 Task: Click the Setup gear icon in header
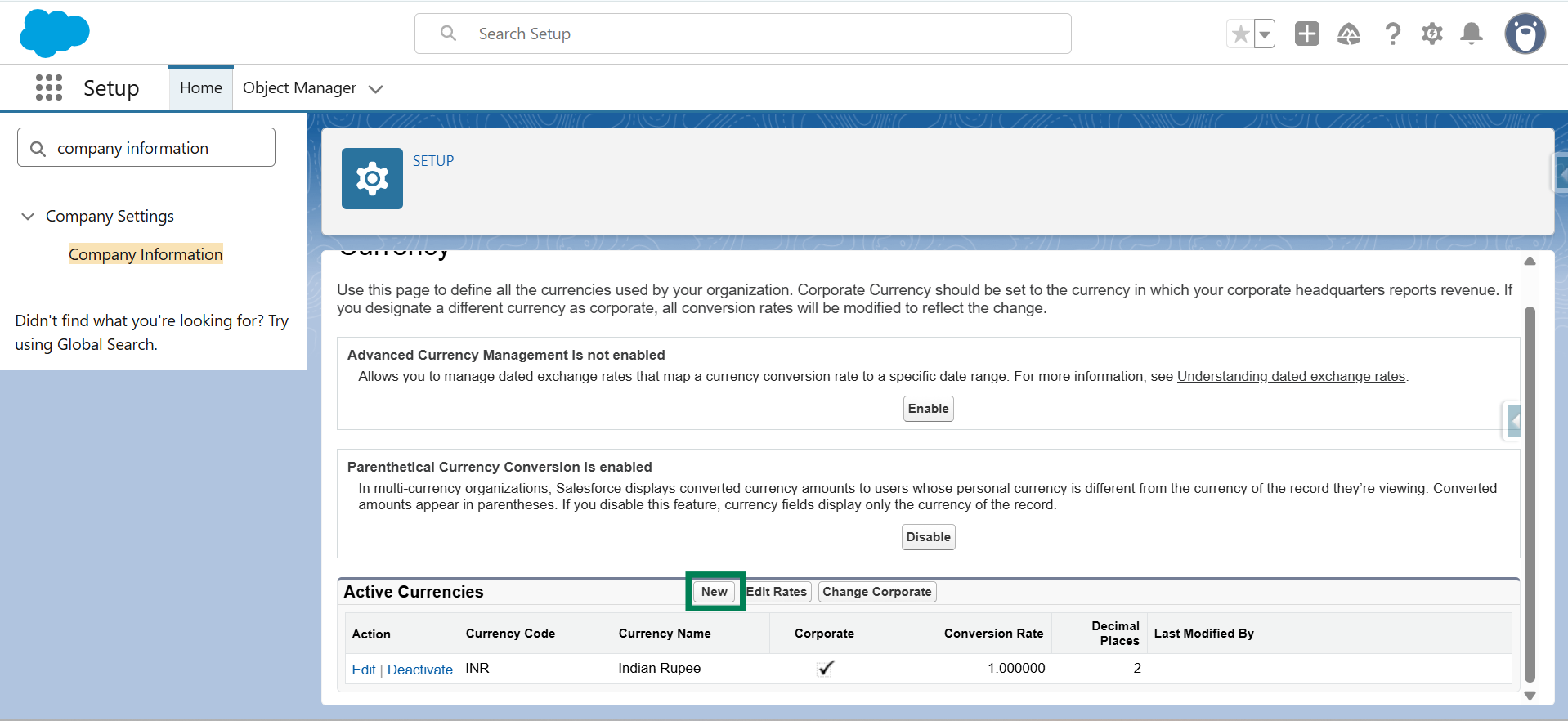pyautogui.click(x=1431, y=34)
